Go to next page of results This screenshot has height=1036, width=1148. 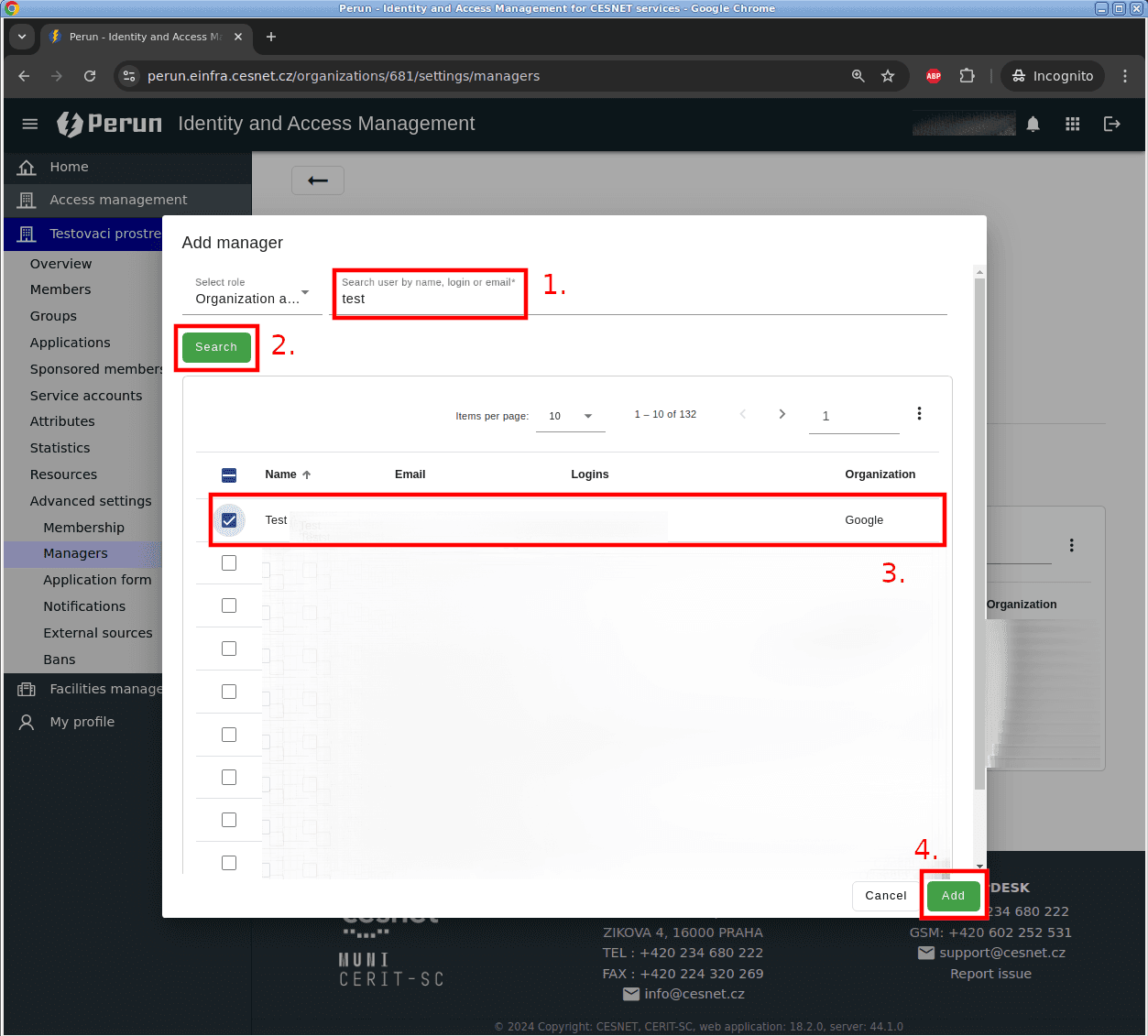(782, 414)
